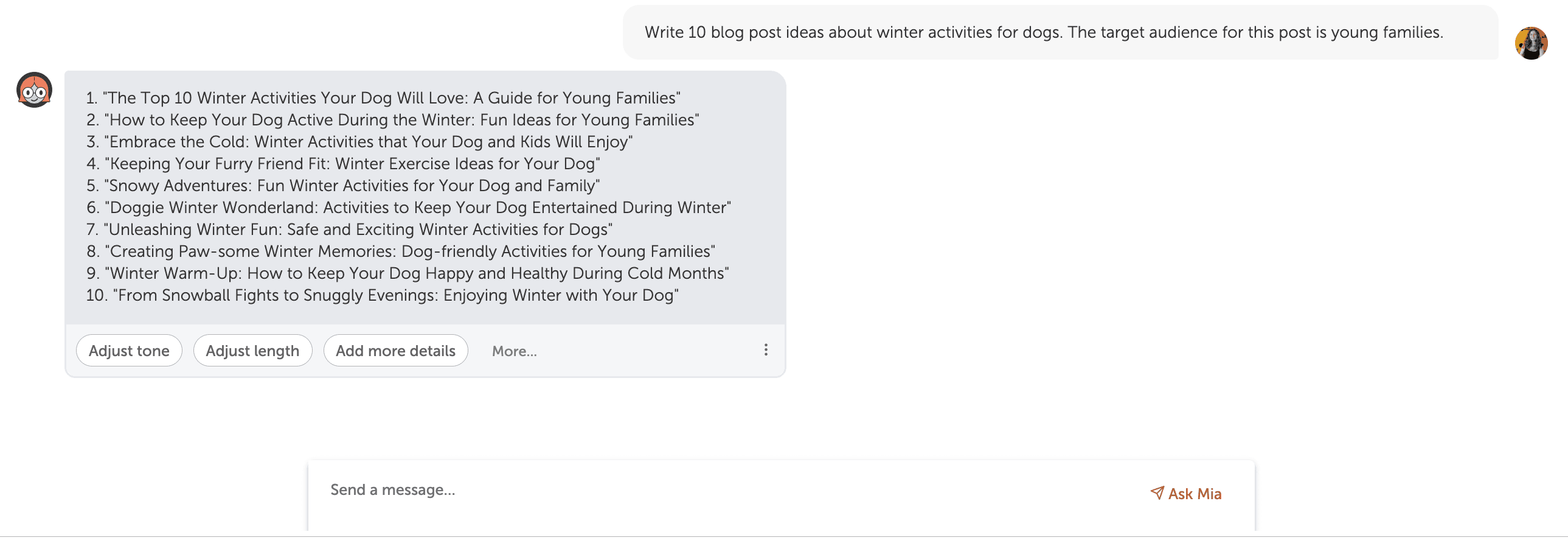The width and height of the screenshot is (1568, 543).
Task: Click the Ask Mia send button
Action: click(1186, 494)
